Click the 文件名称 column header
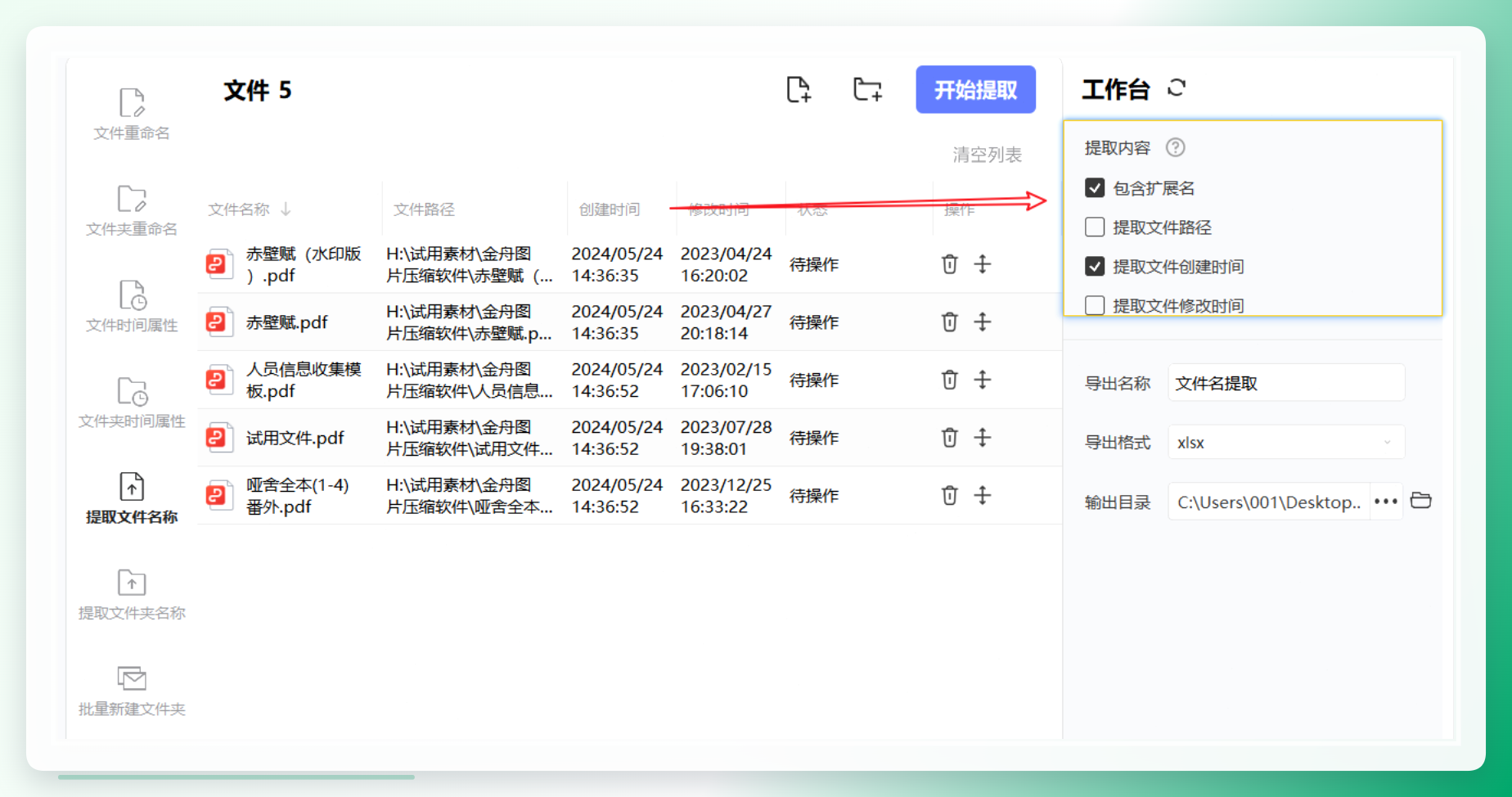 tap(239, 209)
